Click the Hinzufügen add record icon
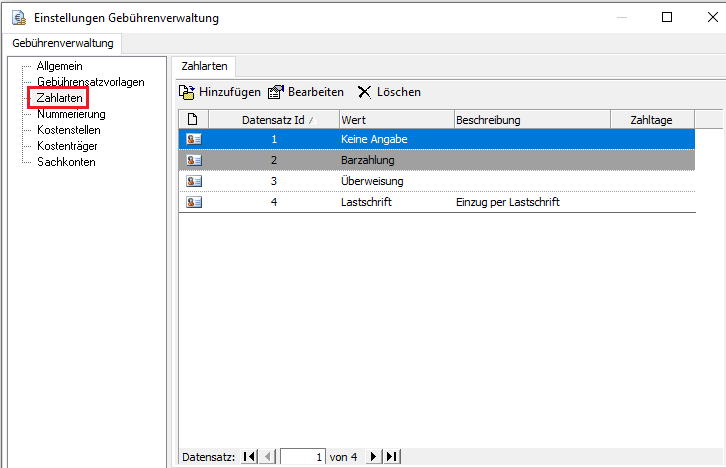The width and height of the screenshot is (726, 468). pyautogui.click(x=187, y=92)
